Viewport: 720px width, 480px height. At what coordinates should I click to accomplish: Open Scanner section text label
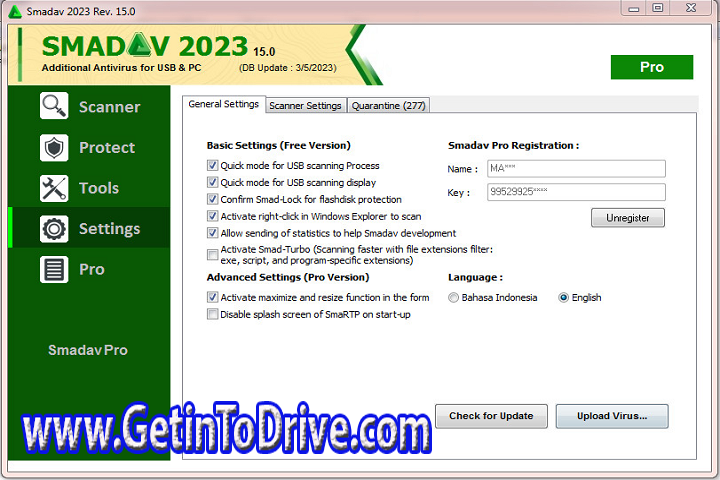(x=110, y=107)
